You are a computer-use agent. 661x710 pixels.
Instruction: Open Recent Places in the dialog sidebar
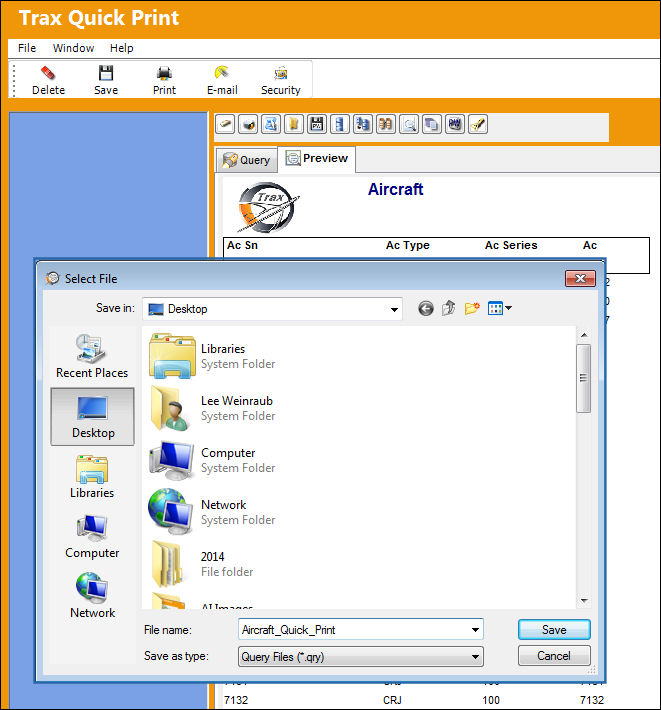[92, 356]
